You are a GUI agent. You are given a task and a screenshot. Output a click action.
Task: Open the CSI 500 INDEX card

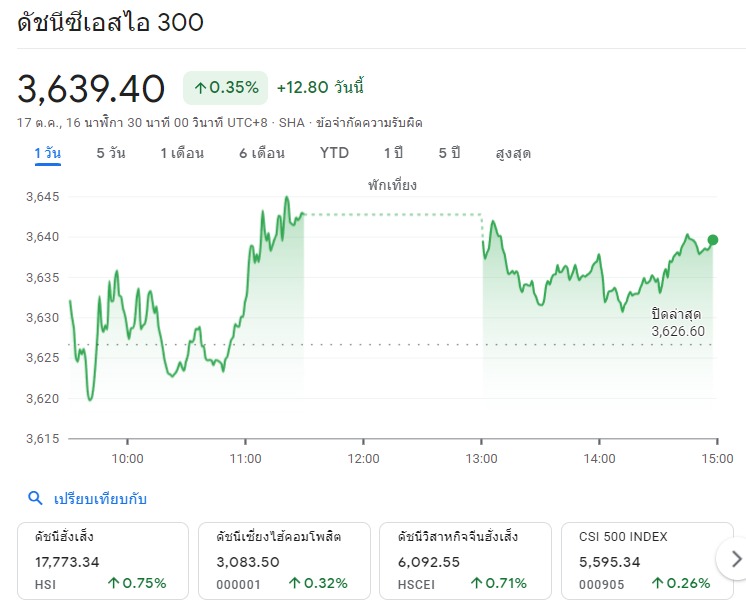(x=647, y=561)
